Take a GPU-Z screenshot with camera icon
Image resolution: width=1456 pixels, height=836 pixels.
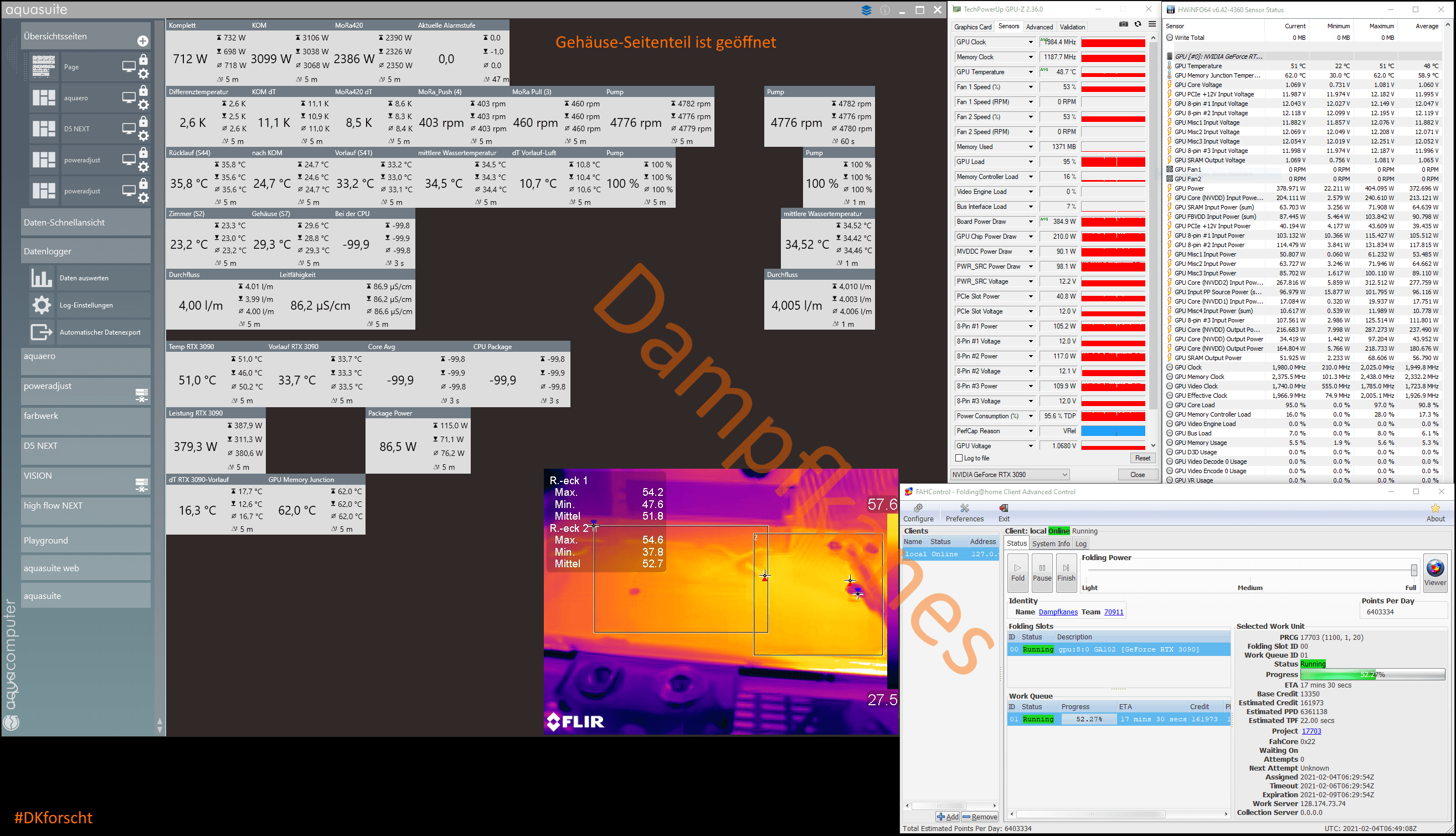pos(1124,24)
